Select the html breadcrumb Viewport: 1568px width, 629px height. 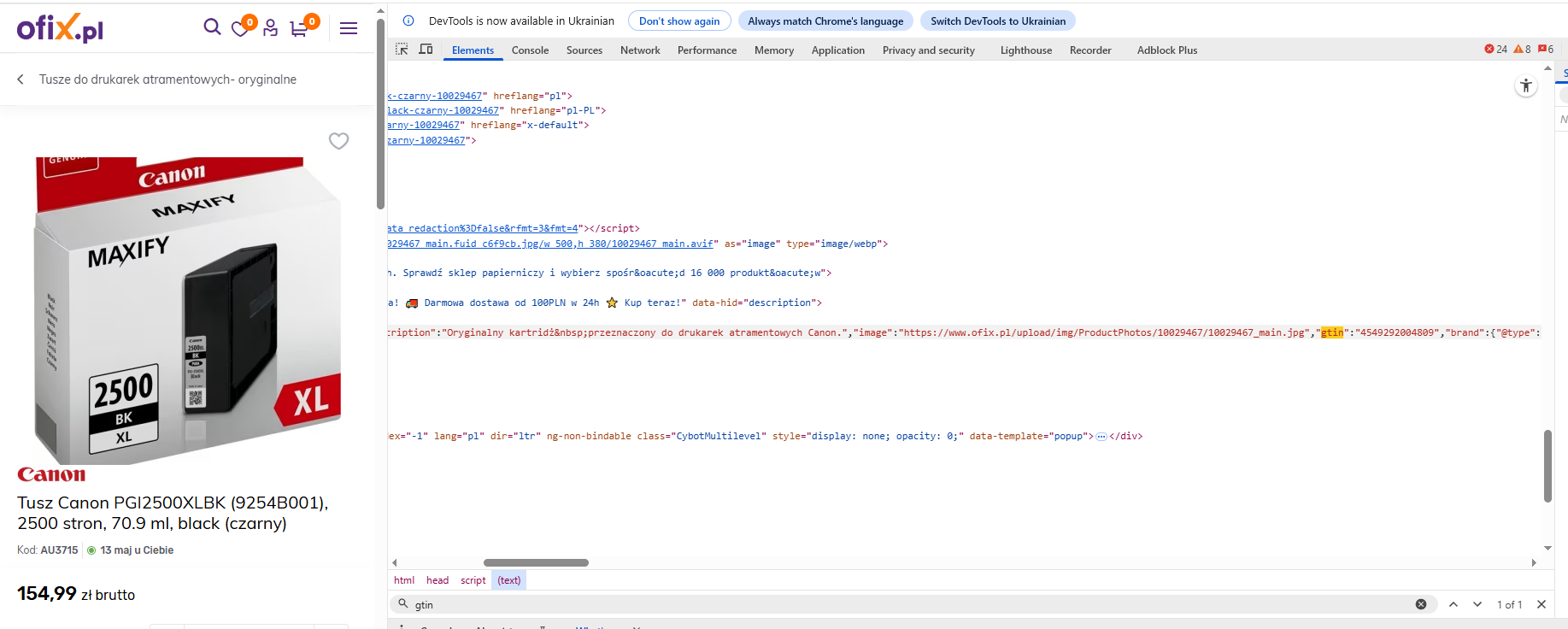pyautogui.click(x=404, y=580)
